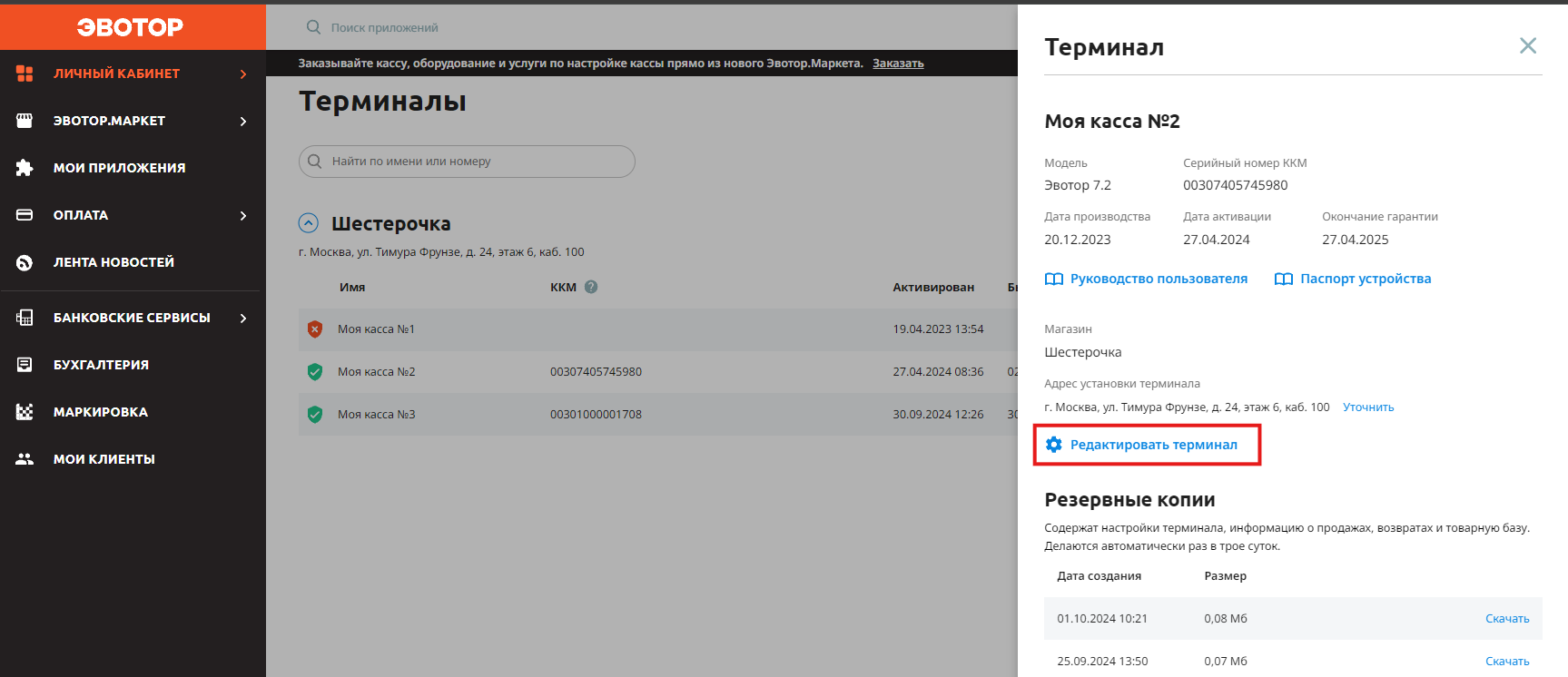Expand the Эвотор.Маркет submenu arrow
This screenshot has height=677, width=1568.
(x=243, y=121)
